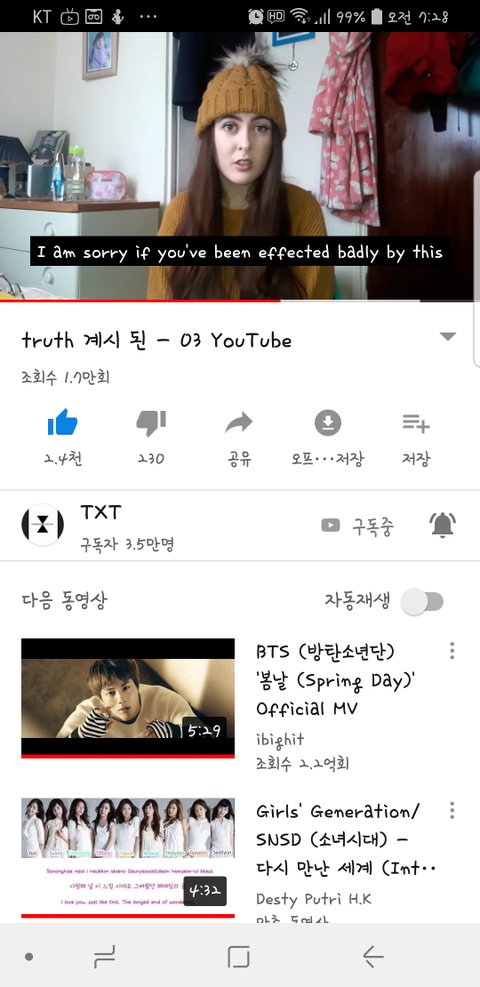Open the TXT channel avatar

click(42, 525)
